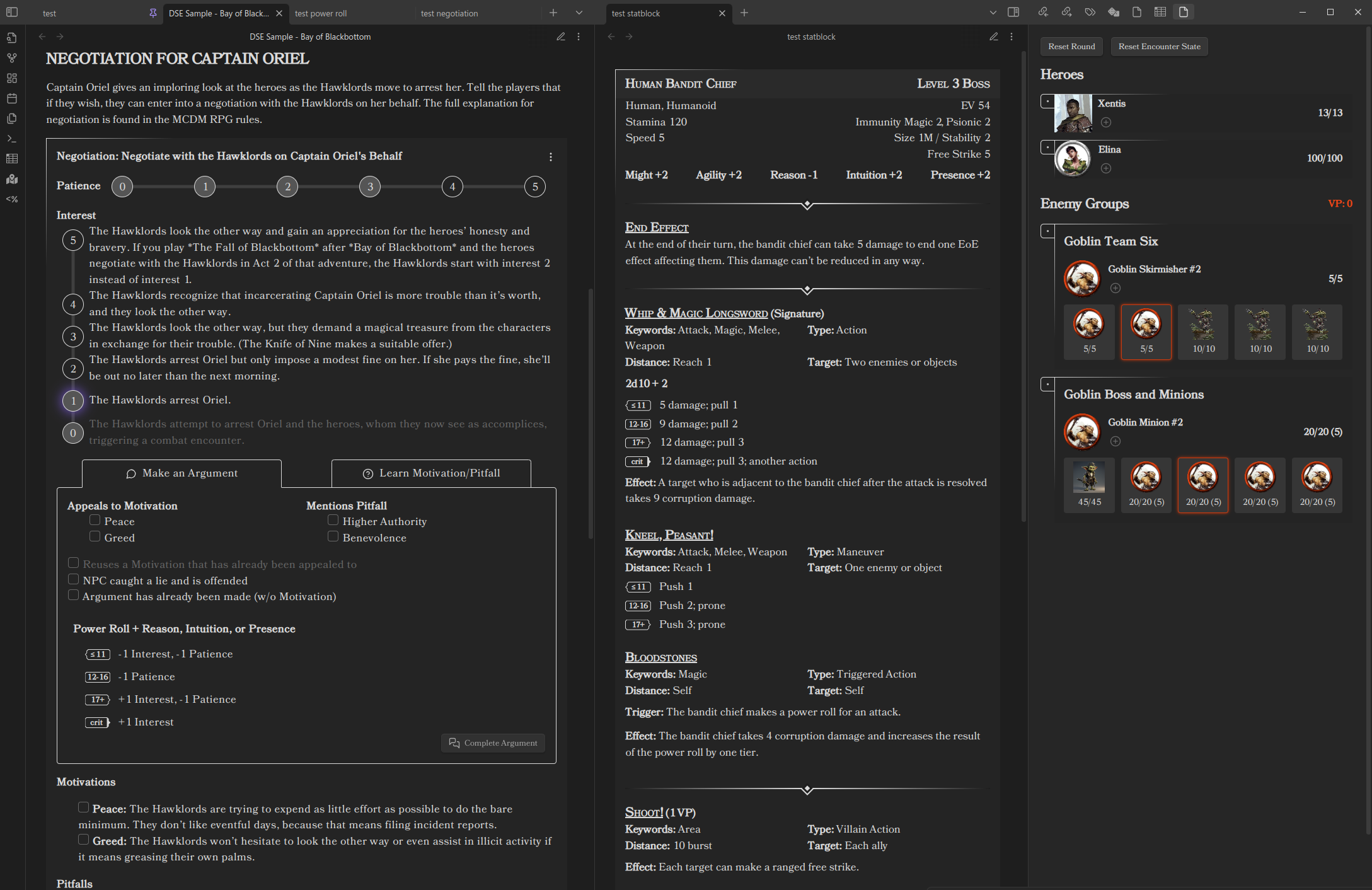Open the table view icon in the left ribbon
This screenshot has height=890, width=1372.
tap(11, 158)
